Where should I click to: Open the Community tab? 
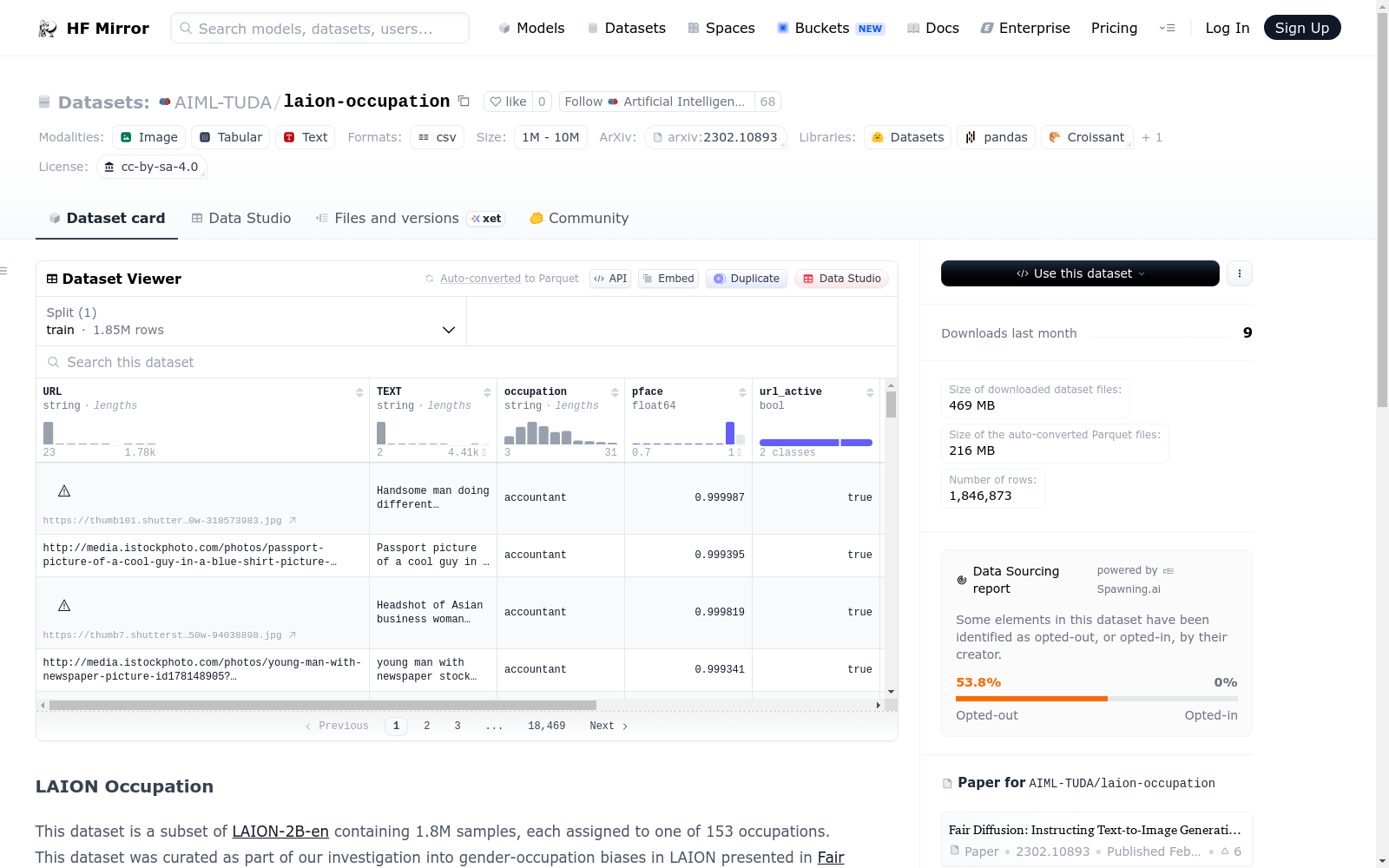point(579,219)
